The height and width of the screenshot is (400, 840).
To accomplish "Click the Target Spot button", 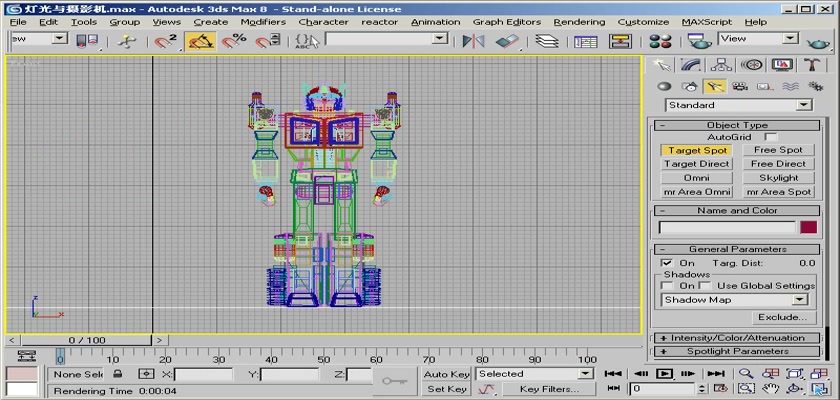I will pyautogui.click(x=697, y=150).
